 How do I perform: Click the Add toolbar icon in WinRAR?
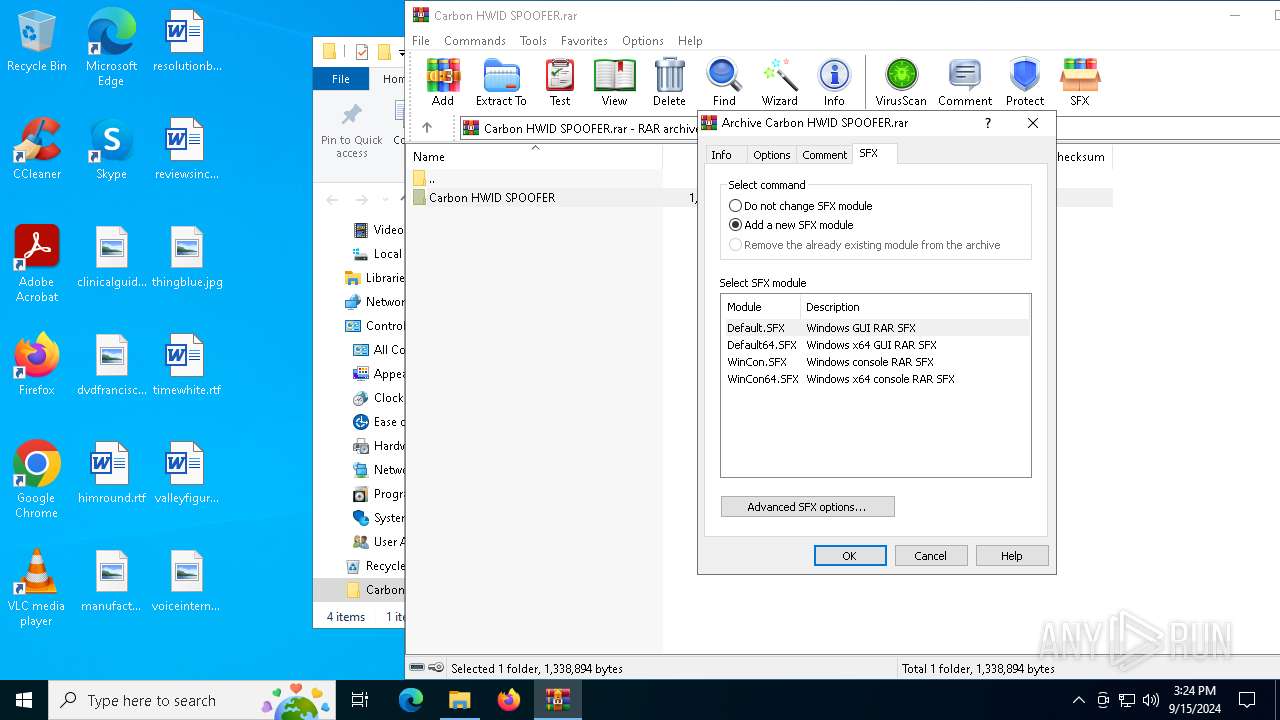tap(443, 82)
